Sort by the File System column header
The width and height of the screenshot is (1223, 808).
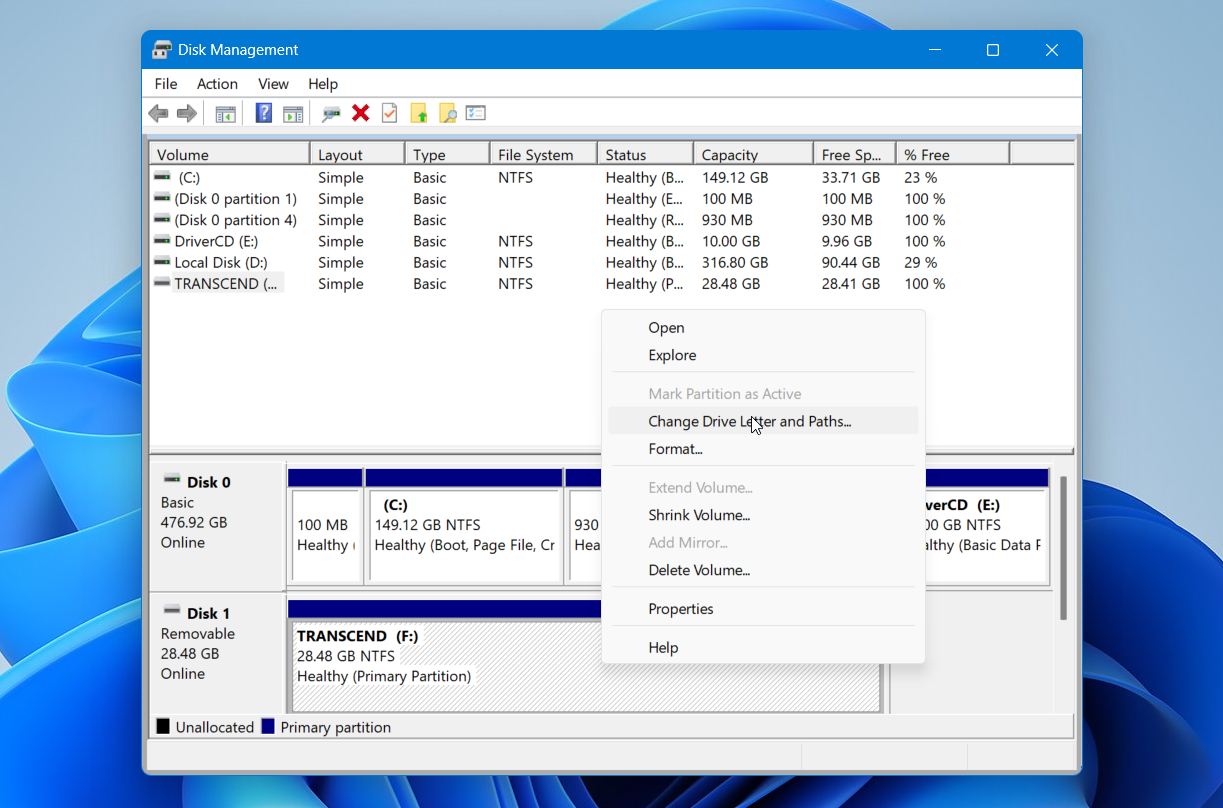click(x=543, y=154)
